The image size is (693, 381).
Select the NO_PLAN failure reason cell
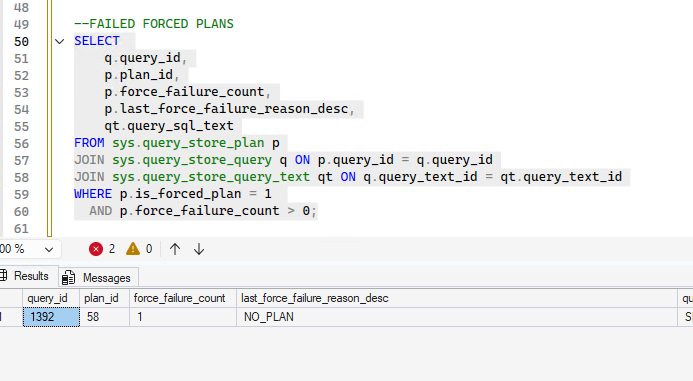coord(457,317)
